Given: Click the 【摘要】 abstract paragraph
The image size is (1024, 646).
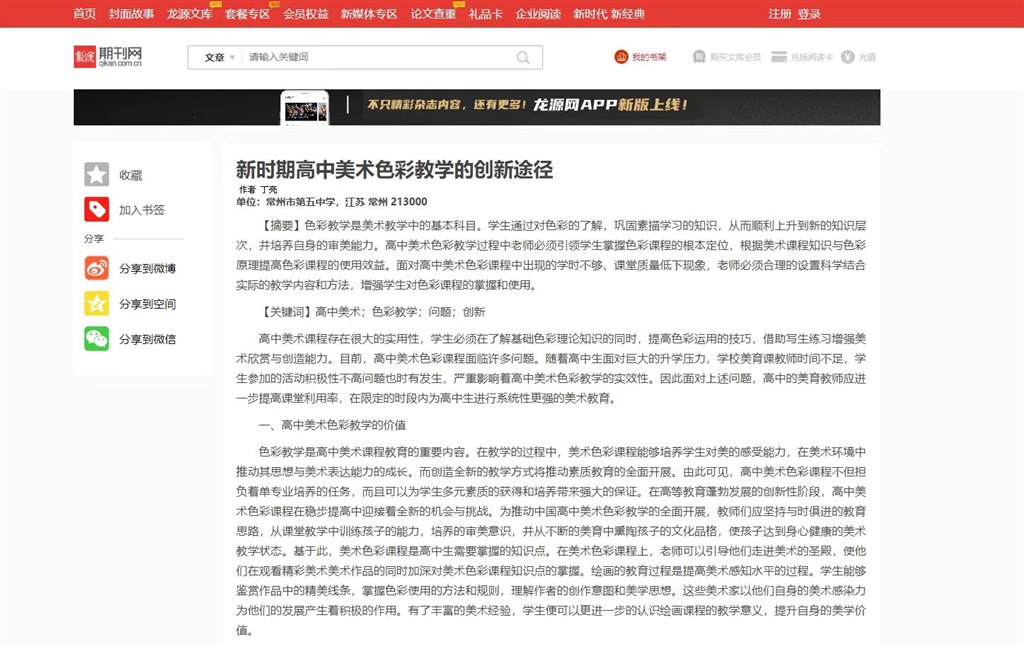Looking at the screenshot, I should tap(551, 255).
